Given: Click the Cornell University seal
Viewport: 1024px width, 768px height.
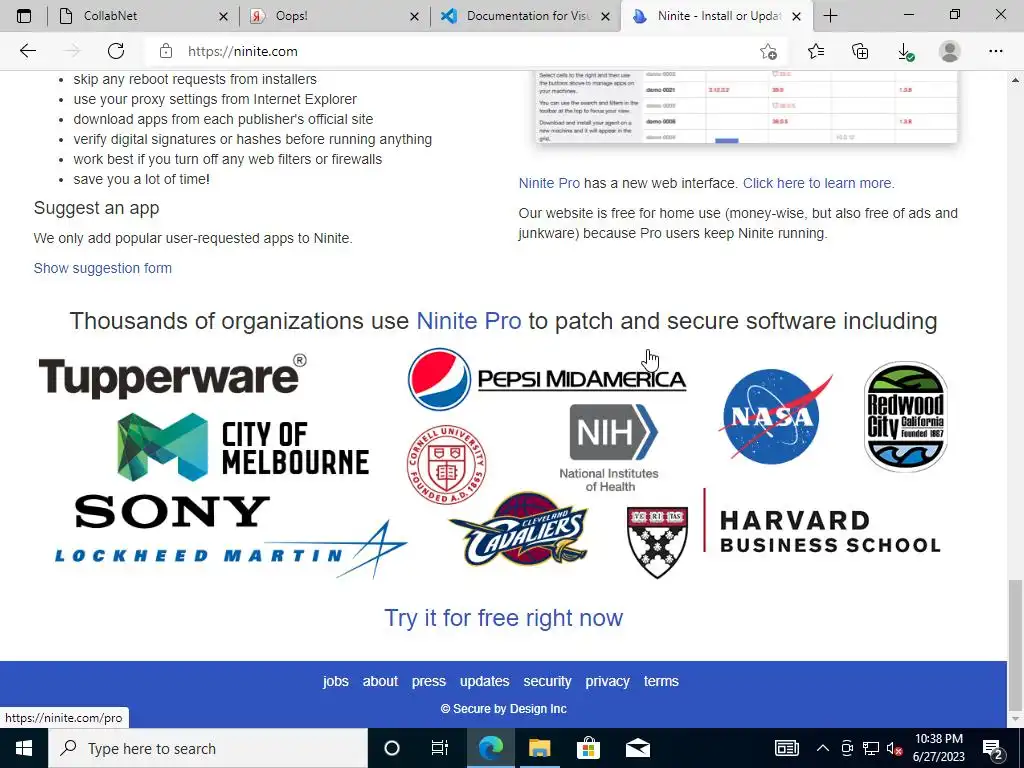Looking at the screenshot, I should (x=447, y=464).
